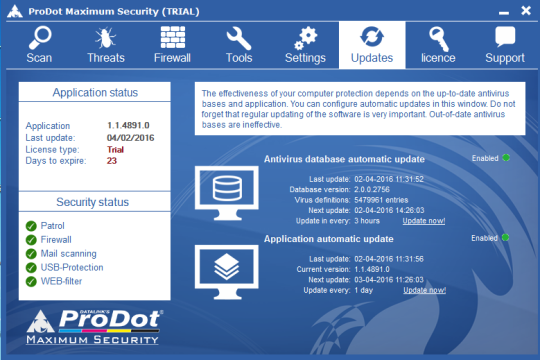Click the Security status panel header
Screen dimensions: 540x360
(x=95, y=202)
